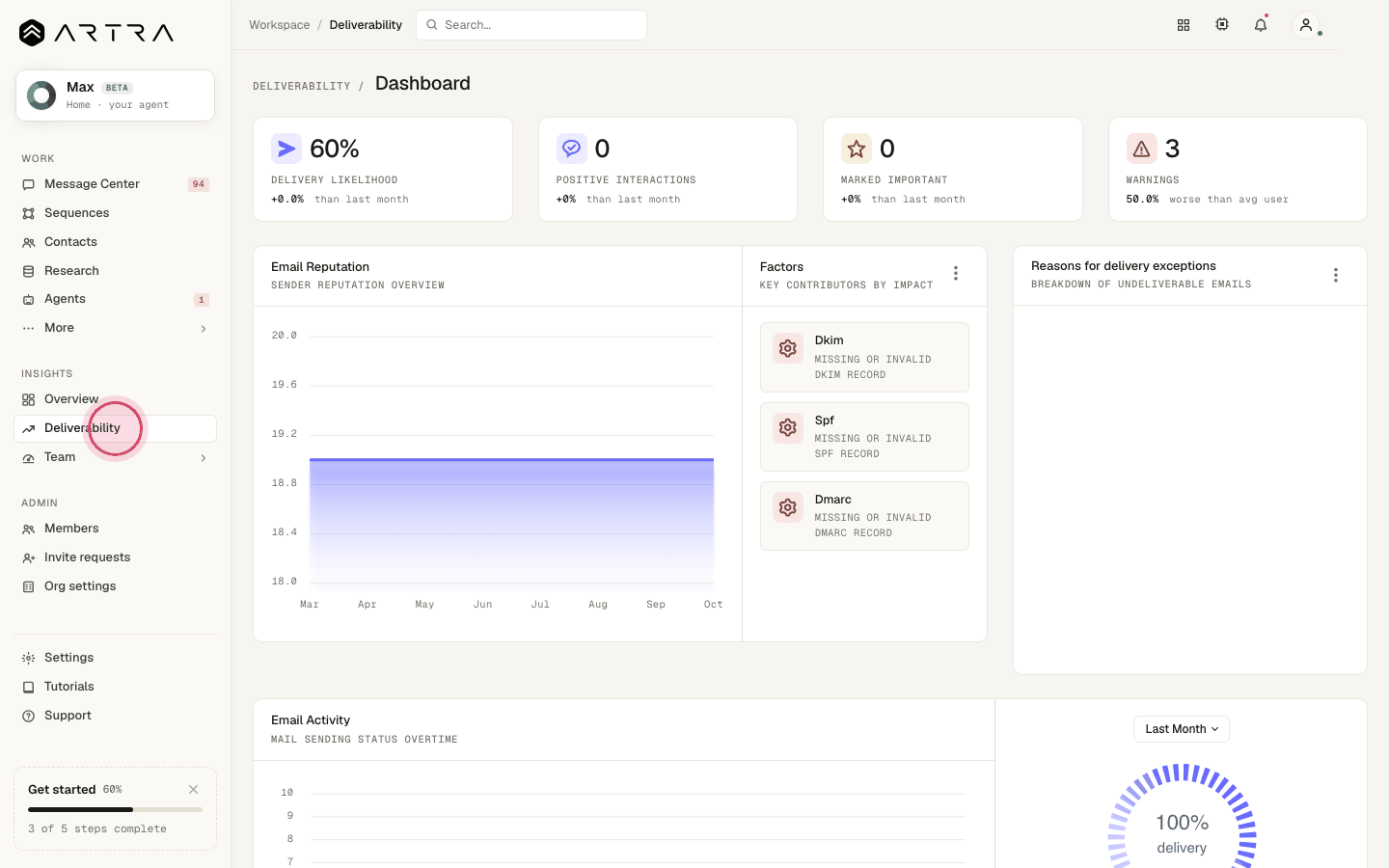Open Factors panel three-dot menu
The width and height of the screenshot is (1389, 868).
(x=956, y=274)
